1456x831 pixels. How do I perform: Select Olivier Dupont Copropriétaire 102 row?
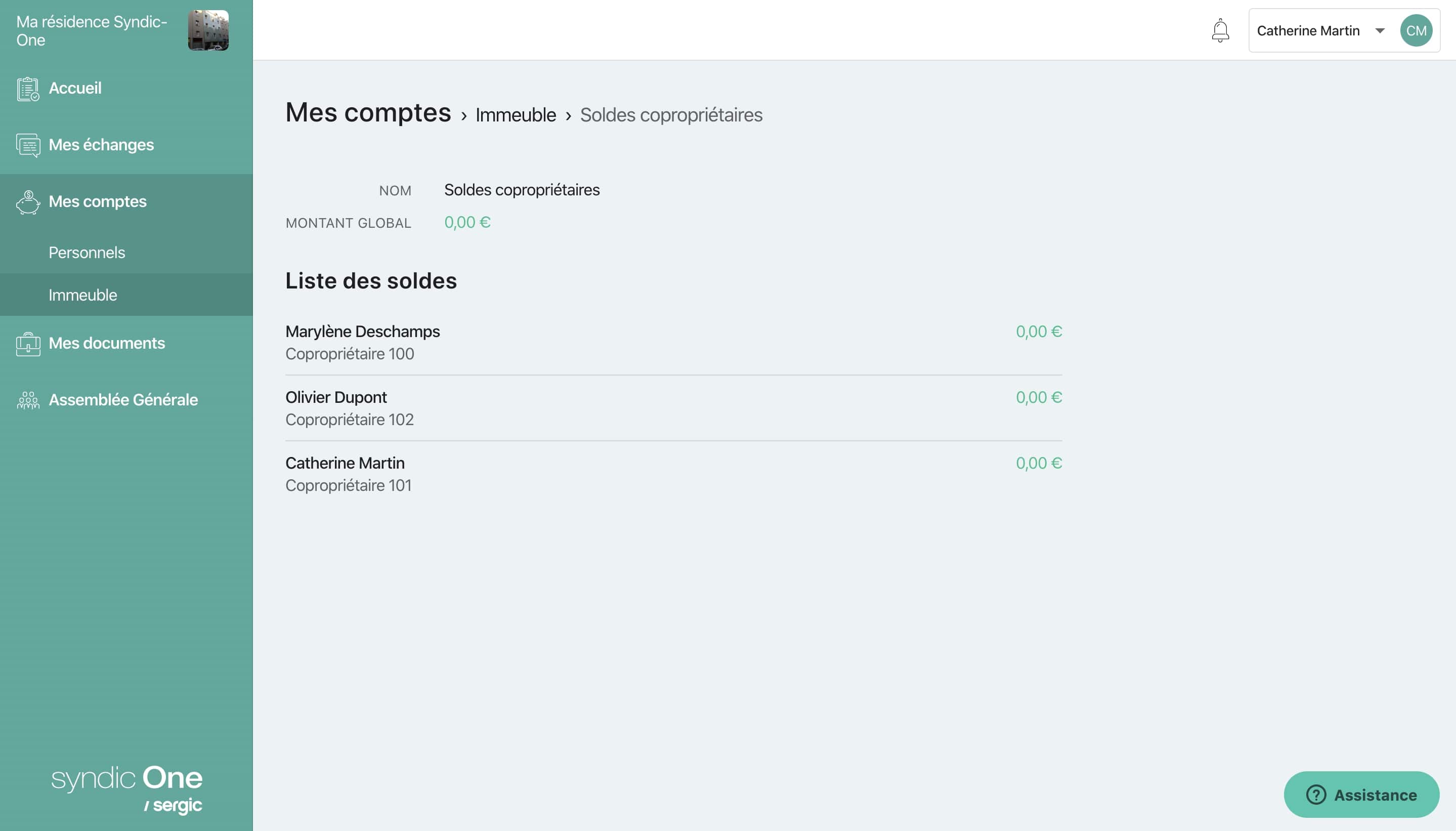coord(335,397)
